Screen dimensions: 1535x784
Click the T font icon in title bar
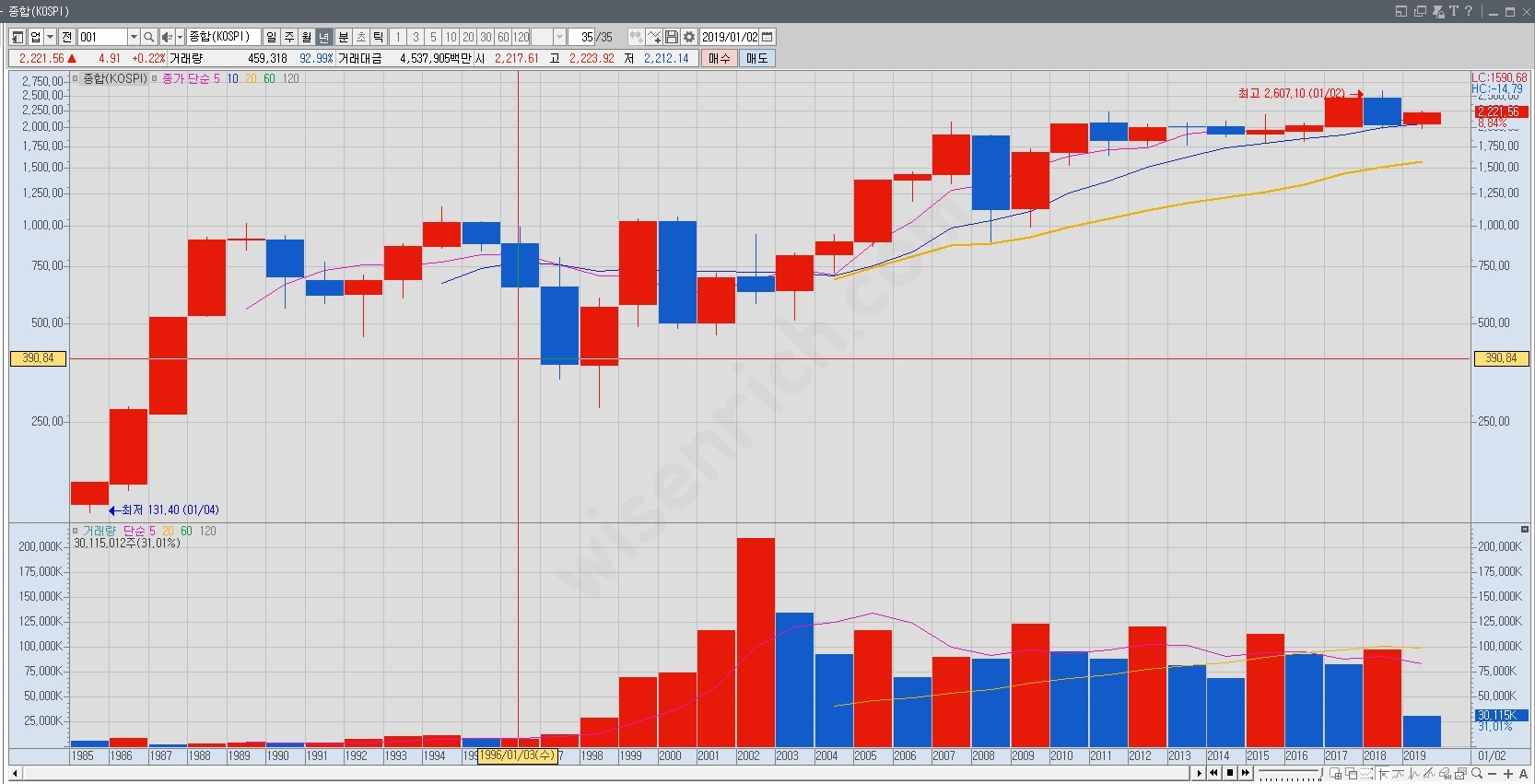point(1454,11)
